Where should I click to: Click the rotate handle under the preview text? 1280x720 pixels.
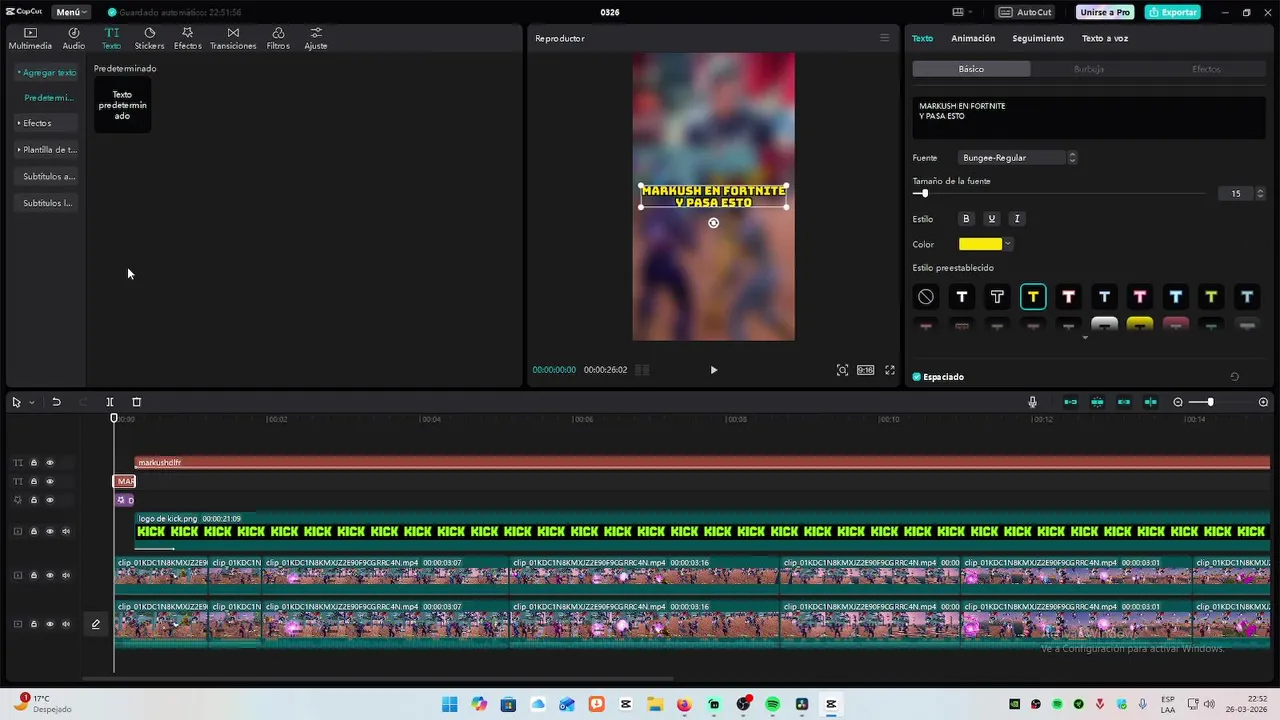[713, 223]
